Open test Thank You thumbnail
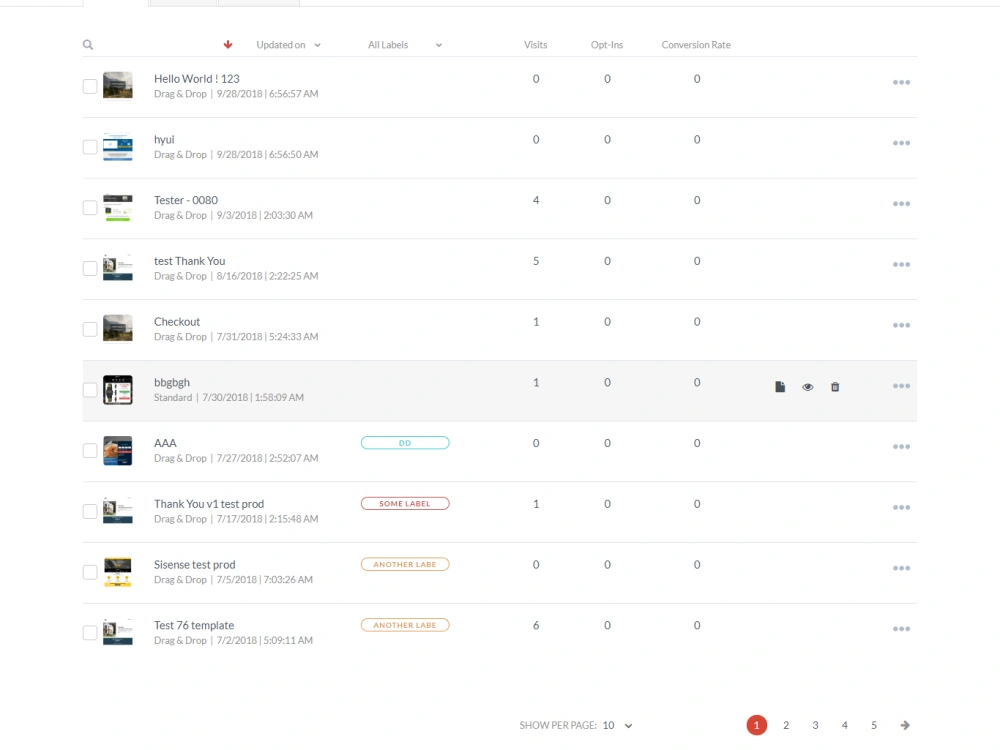 coord(118,268)
